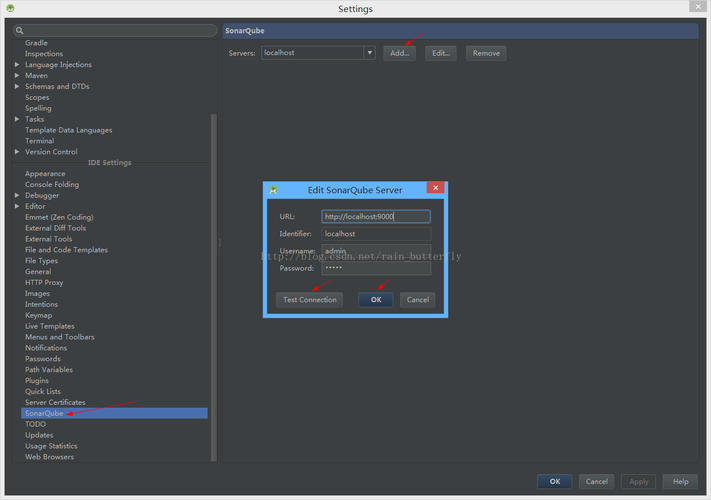Click OK in the Settings window footer
This screenshot has width=711, height=500.
click(555, 481)
